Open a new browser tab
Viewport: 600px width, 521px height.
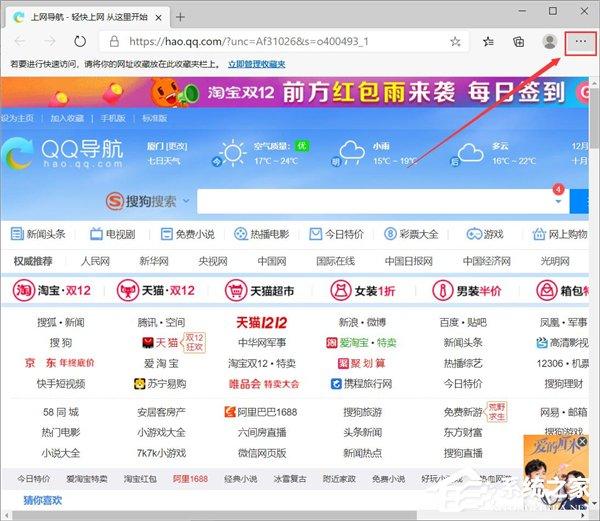[180, 17]
